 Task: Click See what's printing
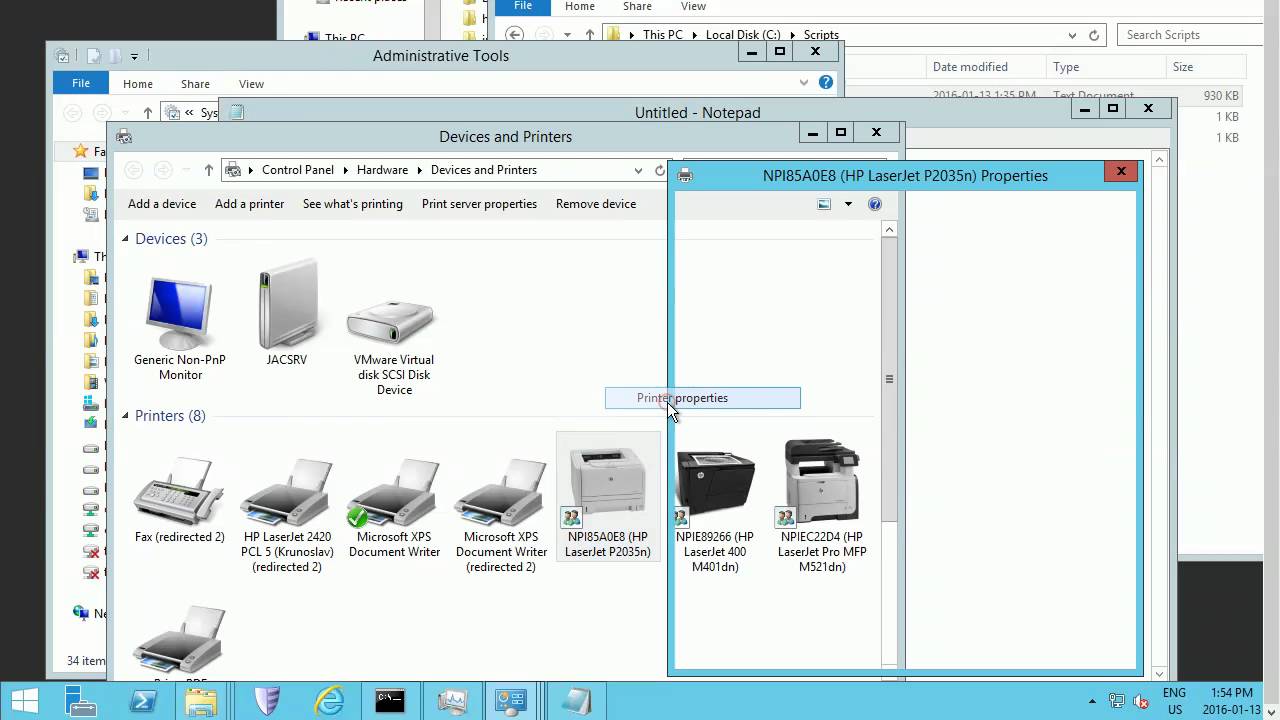click(353, 204)
